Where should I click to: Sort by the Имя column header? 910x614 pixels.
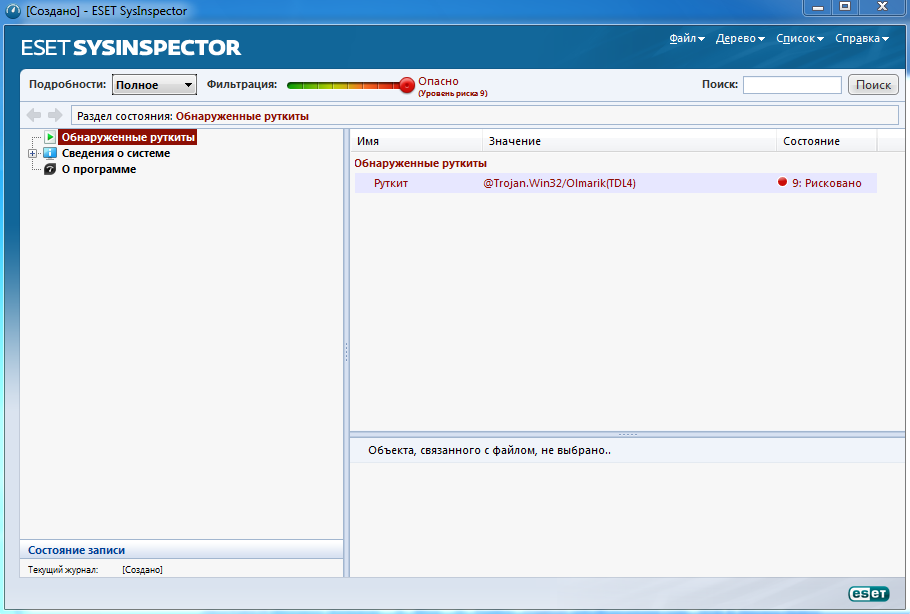(416, 141)
